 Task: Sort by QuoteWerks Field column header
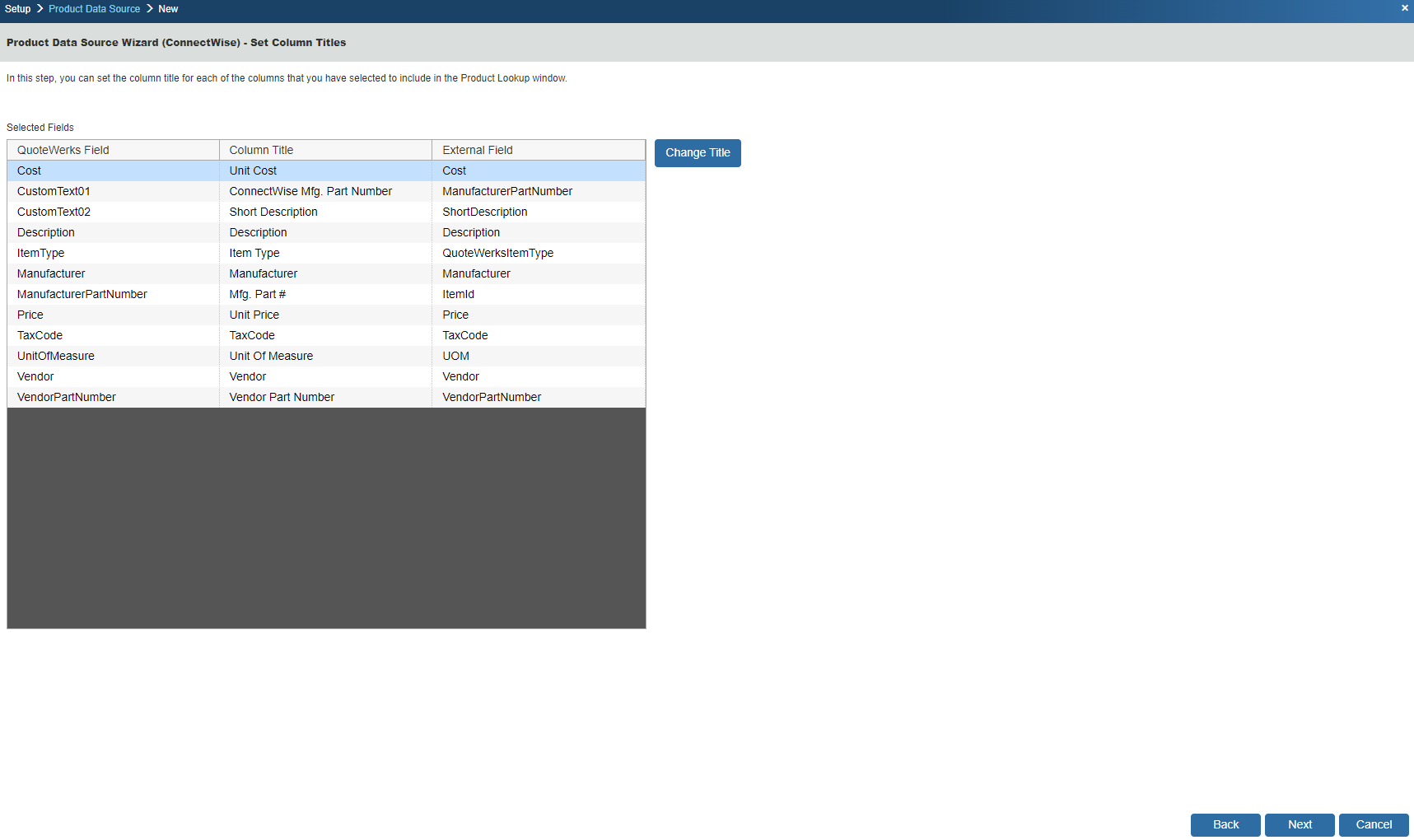tap(113, 150)
